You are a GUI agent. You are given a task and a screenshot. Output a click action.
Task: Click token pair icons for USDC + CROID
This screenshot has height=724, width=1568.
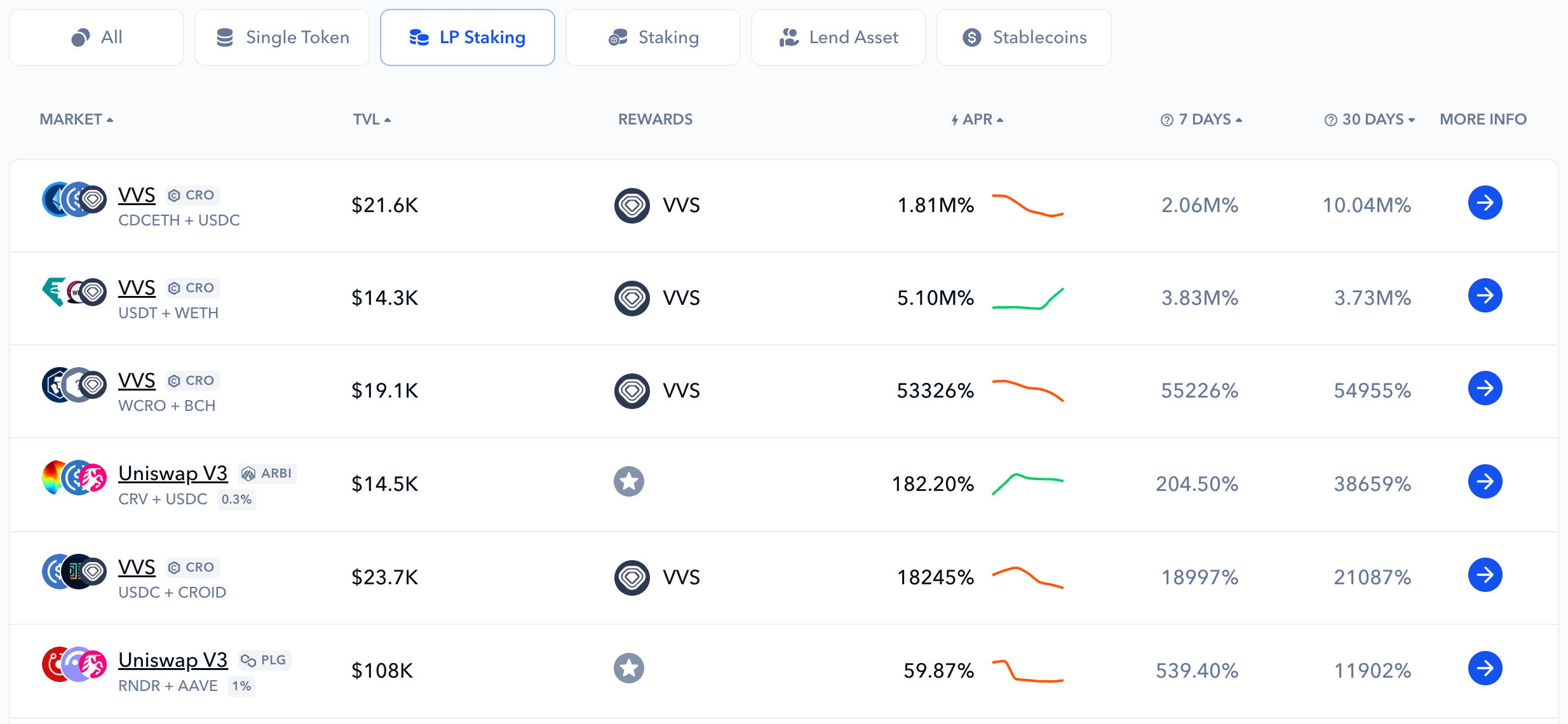click(74, 572)
